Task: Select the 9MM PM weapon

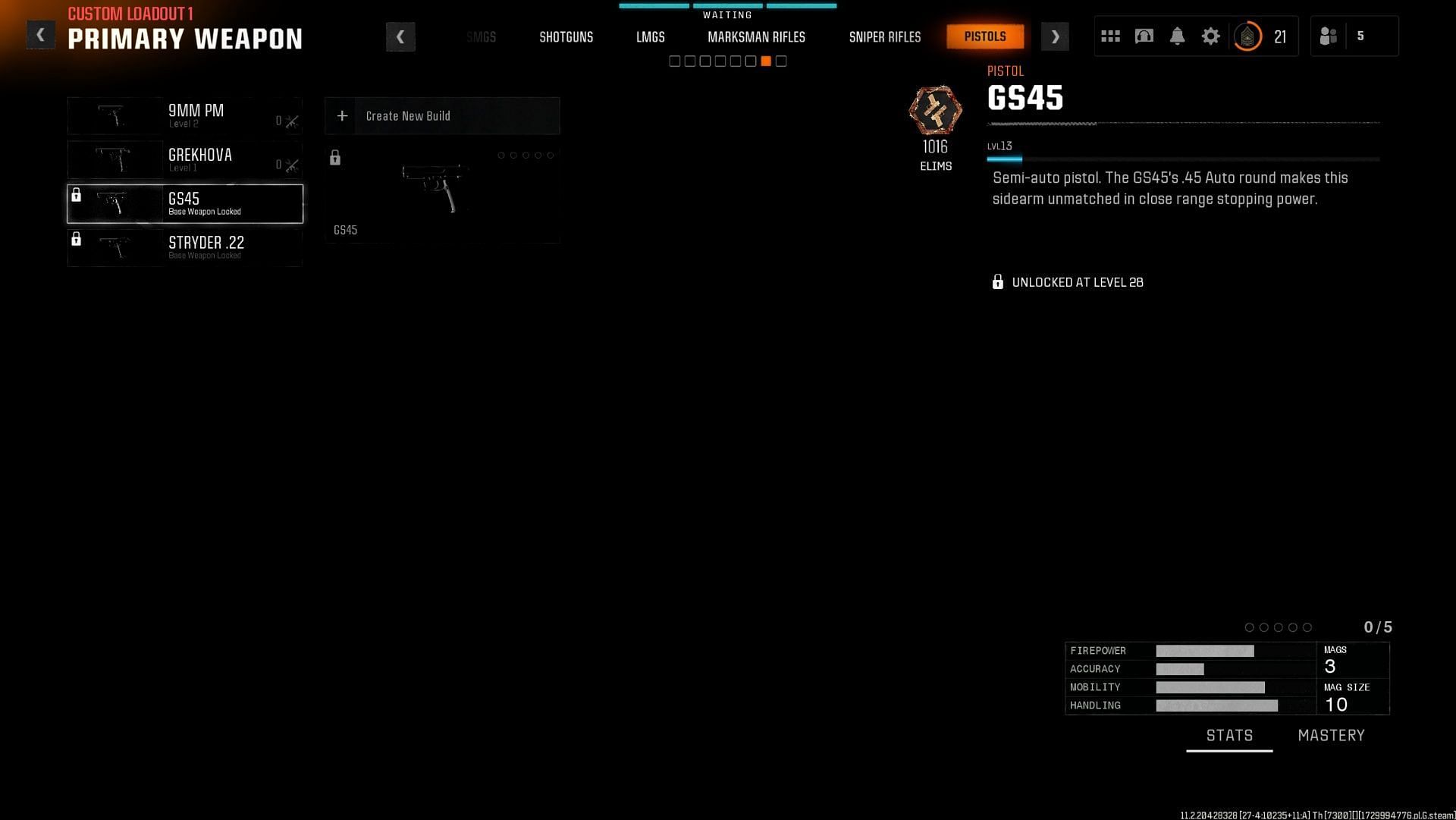Action: (185, 115)
